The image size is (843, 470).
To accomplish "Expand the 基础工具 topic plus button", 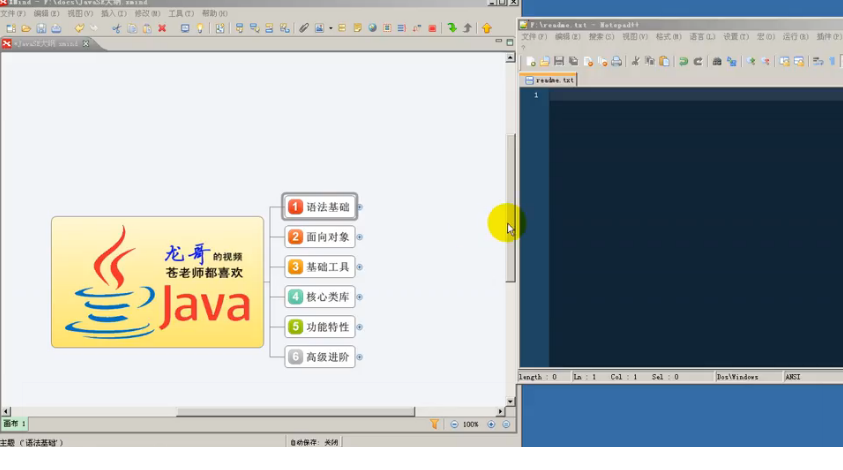I will coord(360,267).
